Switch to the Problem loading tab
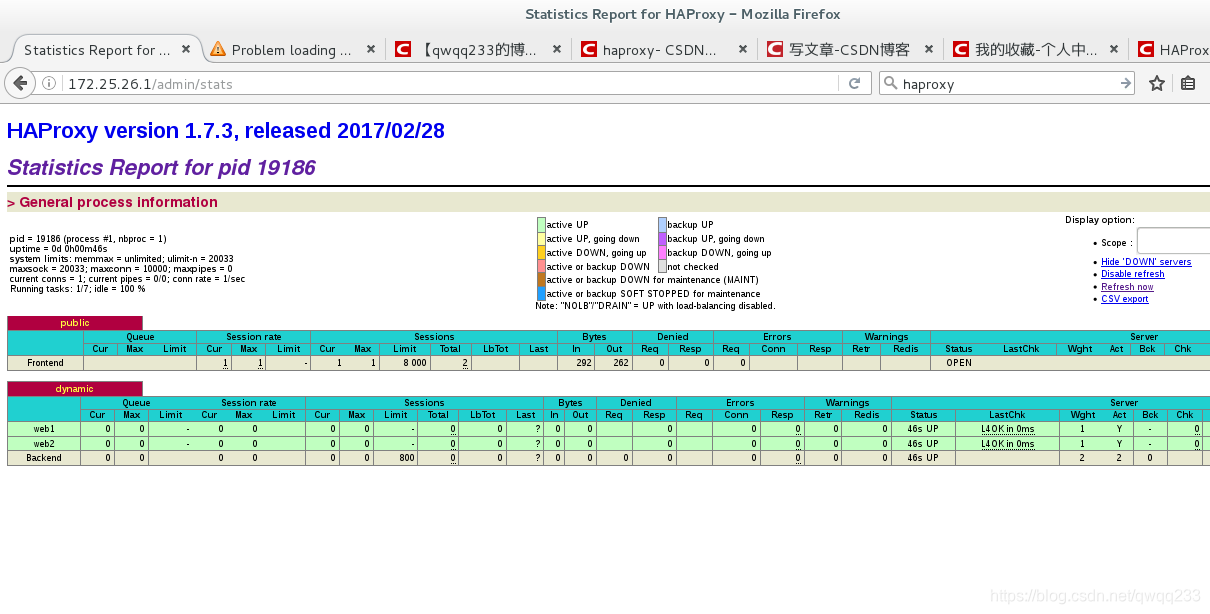 pos(291,50)
